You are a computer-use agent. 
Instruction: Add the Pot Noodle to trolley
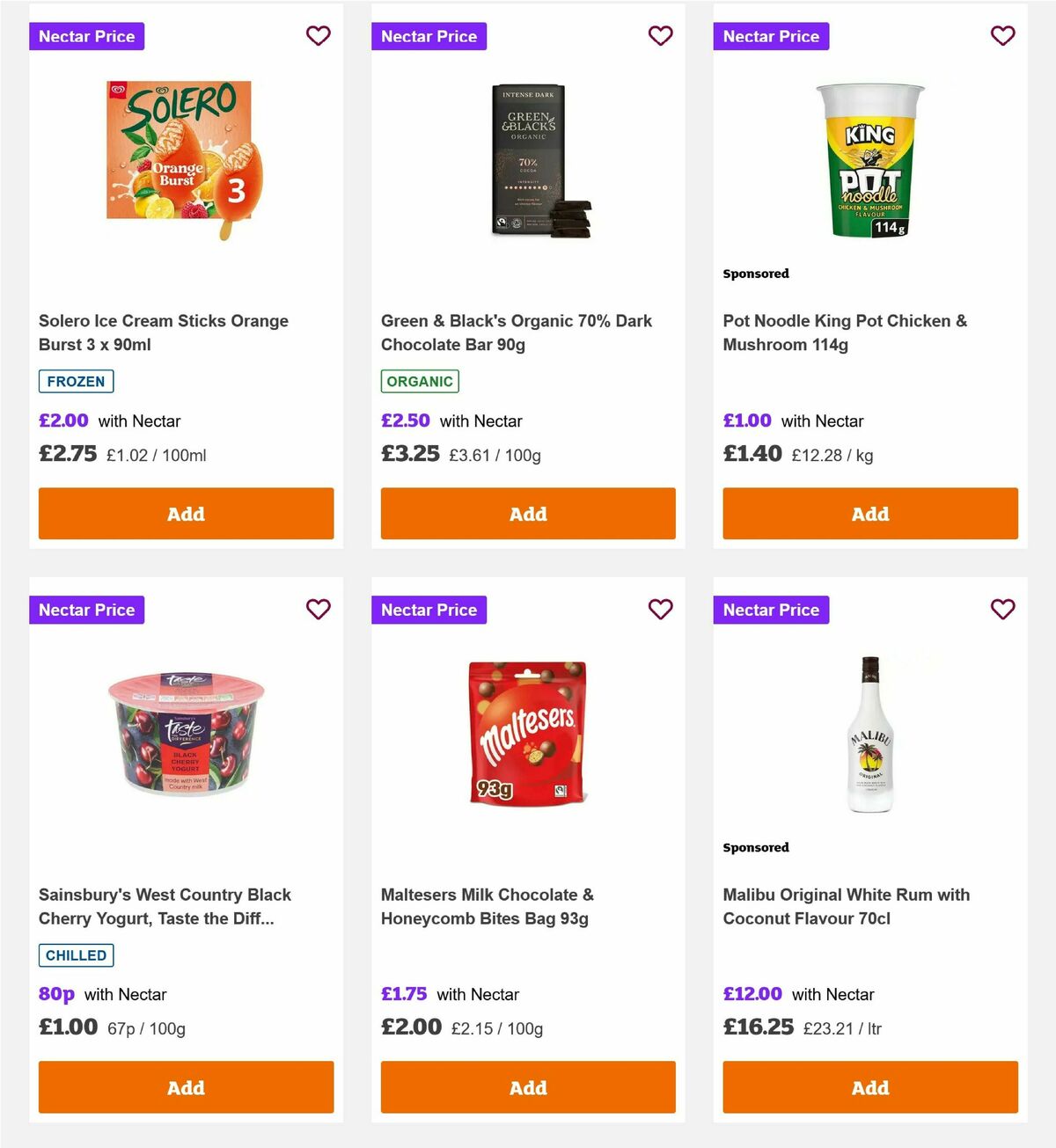tap(869, 513)
